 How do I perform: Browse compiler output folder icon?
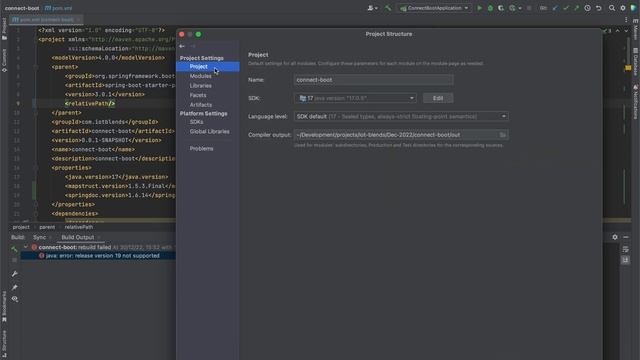pyautogui.click(x=502, y=135)
